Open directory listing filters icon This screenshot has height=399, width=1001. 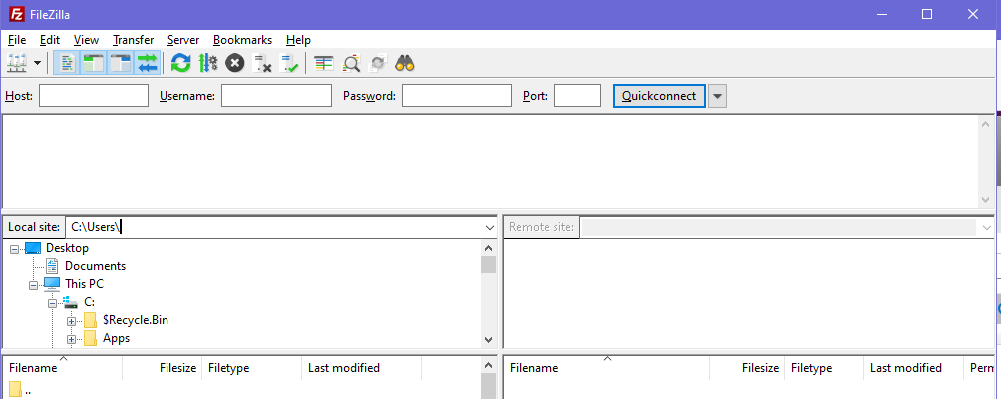[324, 63]
